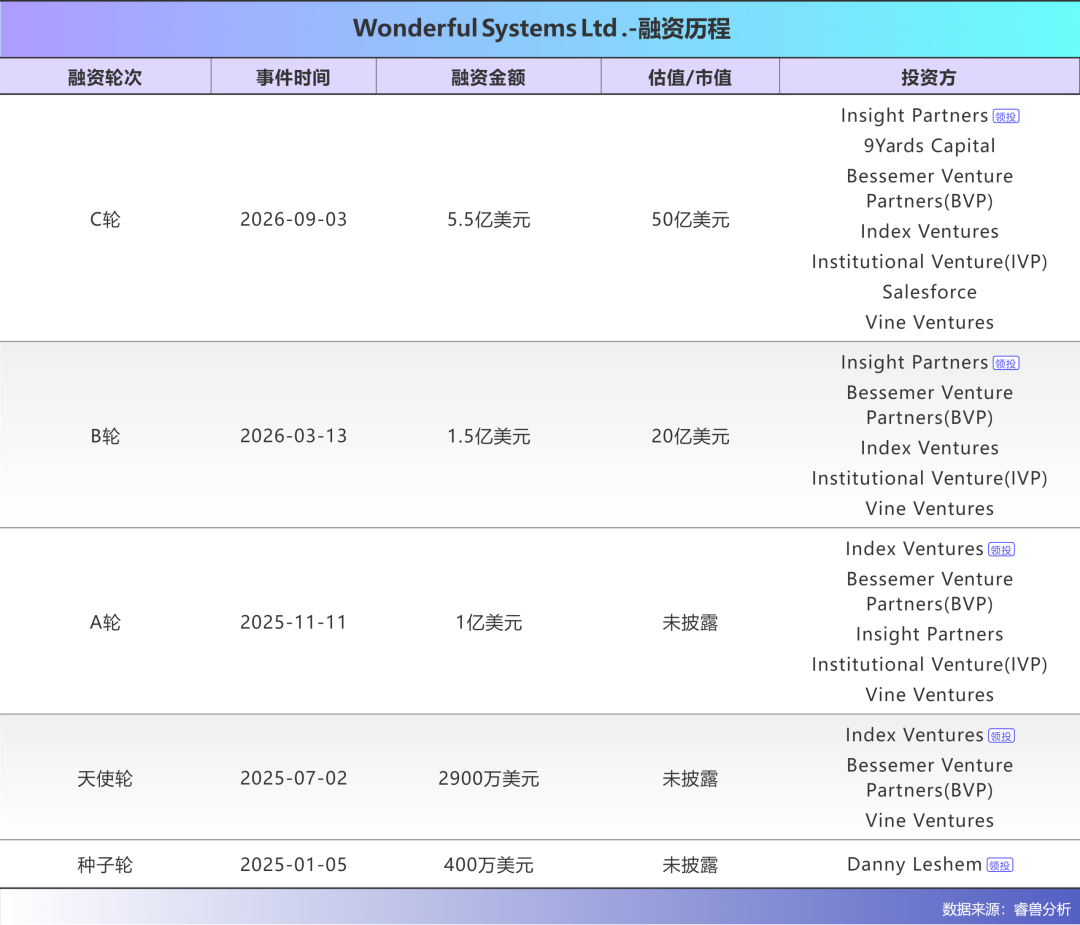Open Bessemer Venture Partners(BVP) in B轮
Image resolution: width=1080 pixels, height=925 pixels.
929,405
